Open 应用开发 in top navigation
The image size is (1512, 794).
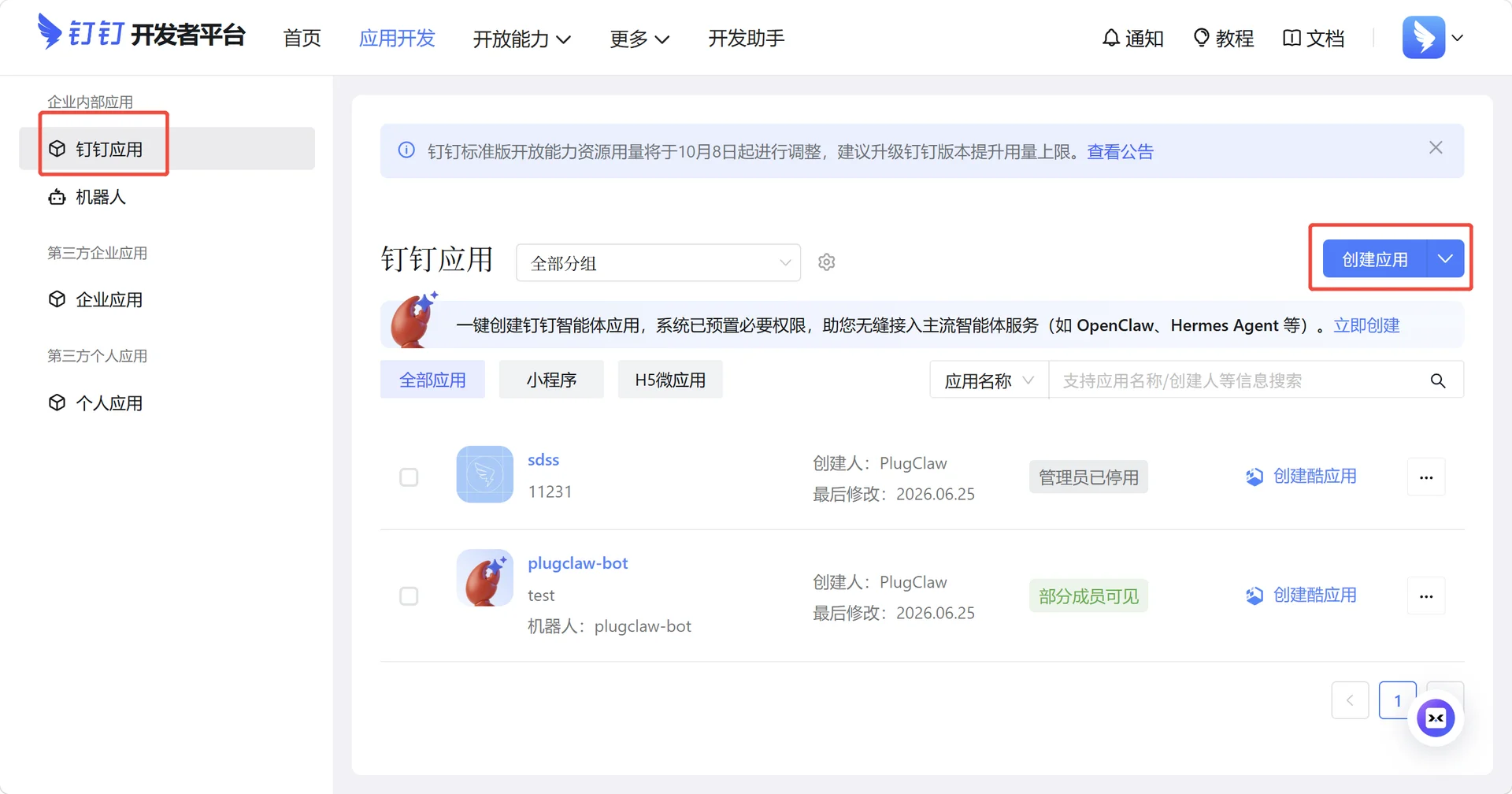click(x=397, y=38)
